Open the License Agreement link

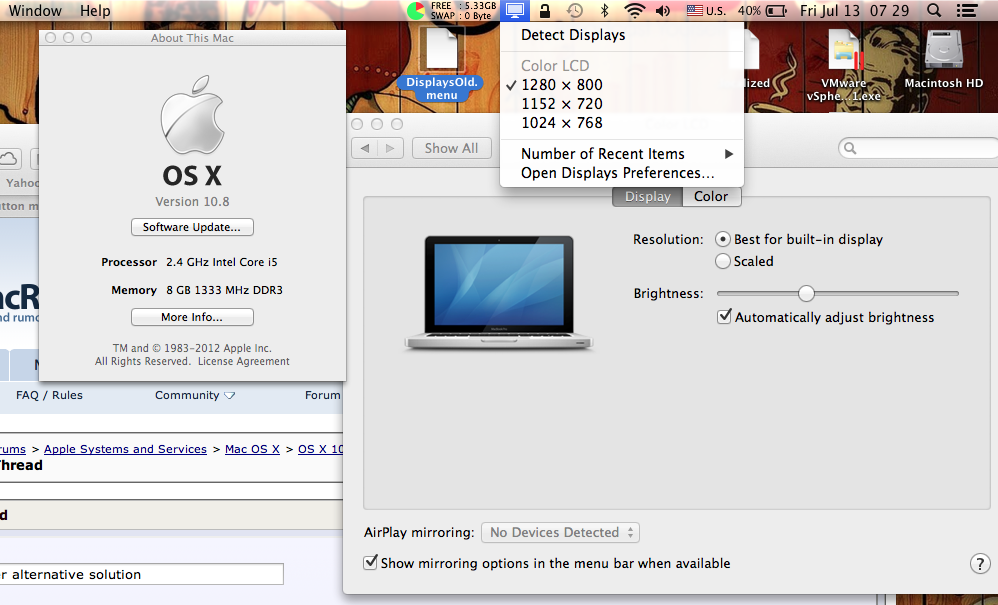[x=244, y=361]
